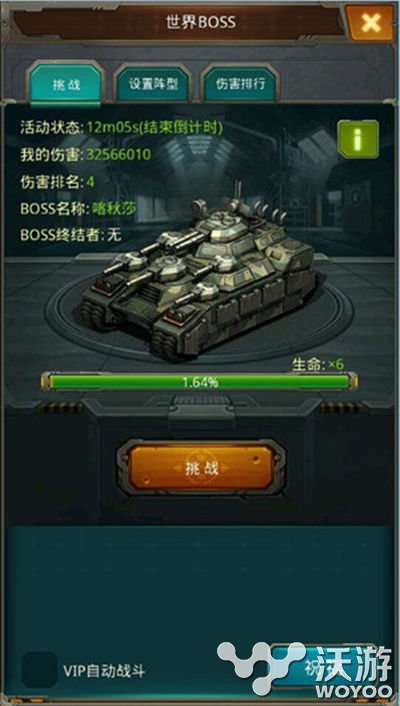Close the 世界BOSS window with X
The height and width of the screenshot is (706, 400).
tap(370, 22)
